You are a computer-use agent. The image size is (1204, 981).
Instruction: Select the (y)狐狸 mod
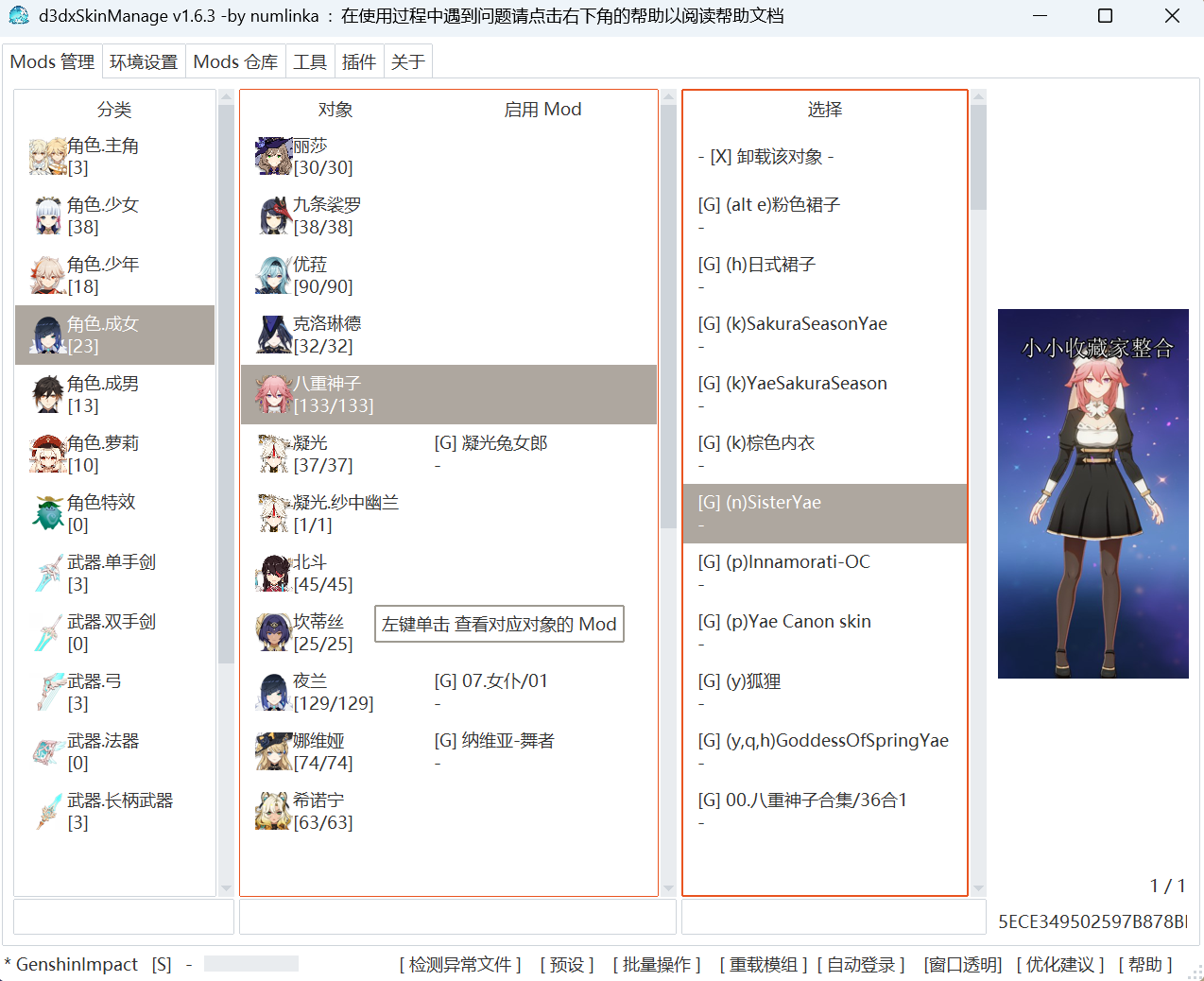[825, 692]
